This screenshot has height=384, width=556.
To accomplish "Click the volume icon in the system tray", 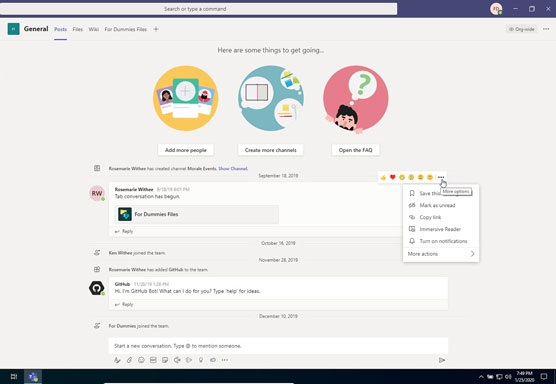I will (508, 377).
